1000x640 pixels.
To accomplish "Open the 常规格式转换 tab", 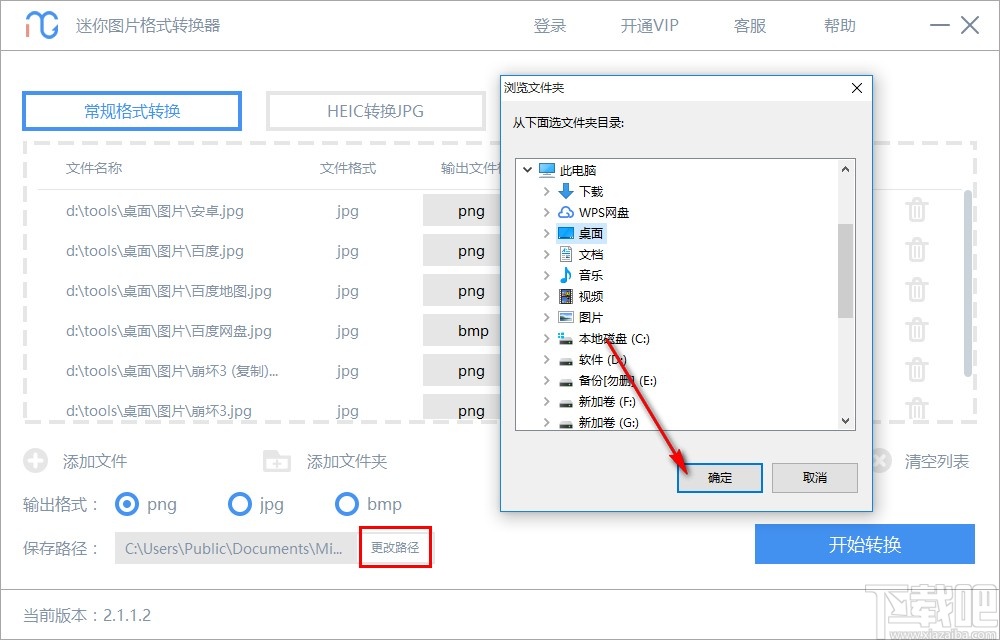I will pyautogui.click(x=131, y=111).
